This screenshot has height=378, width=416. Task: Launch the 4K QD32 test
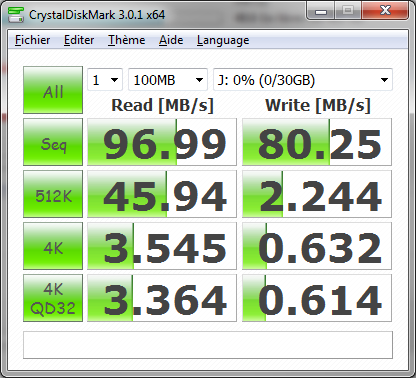point(53,298)
